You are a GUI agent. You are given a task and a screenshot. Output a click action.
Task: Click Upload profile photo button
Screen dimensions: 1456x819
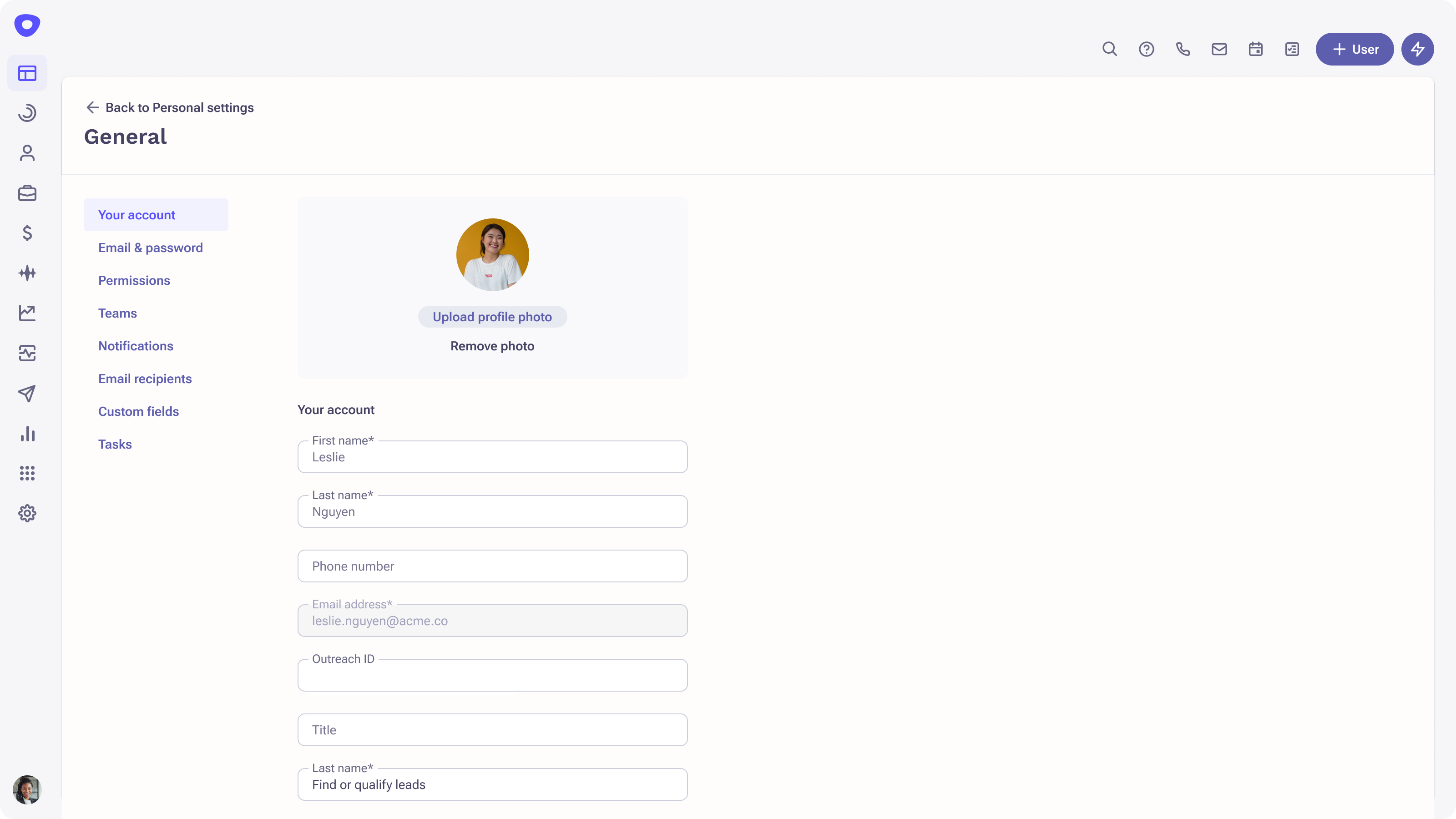[x=492, y=317]
